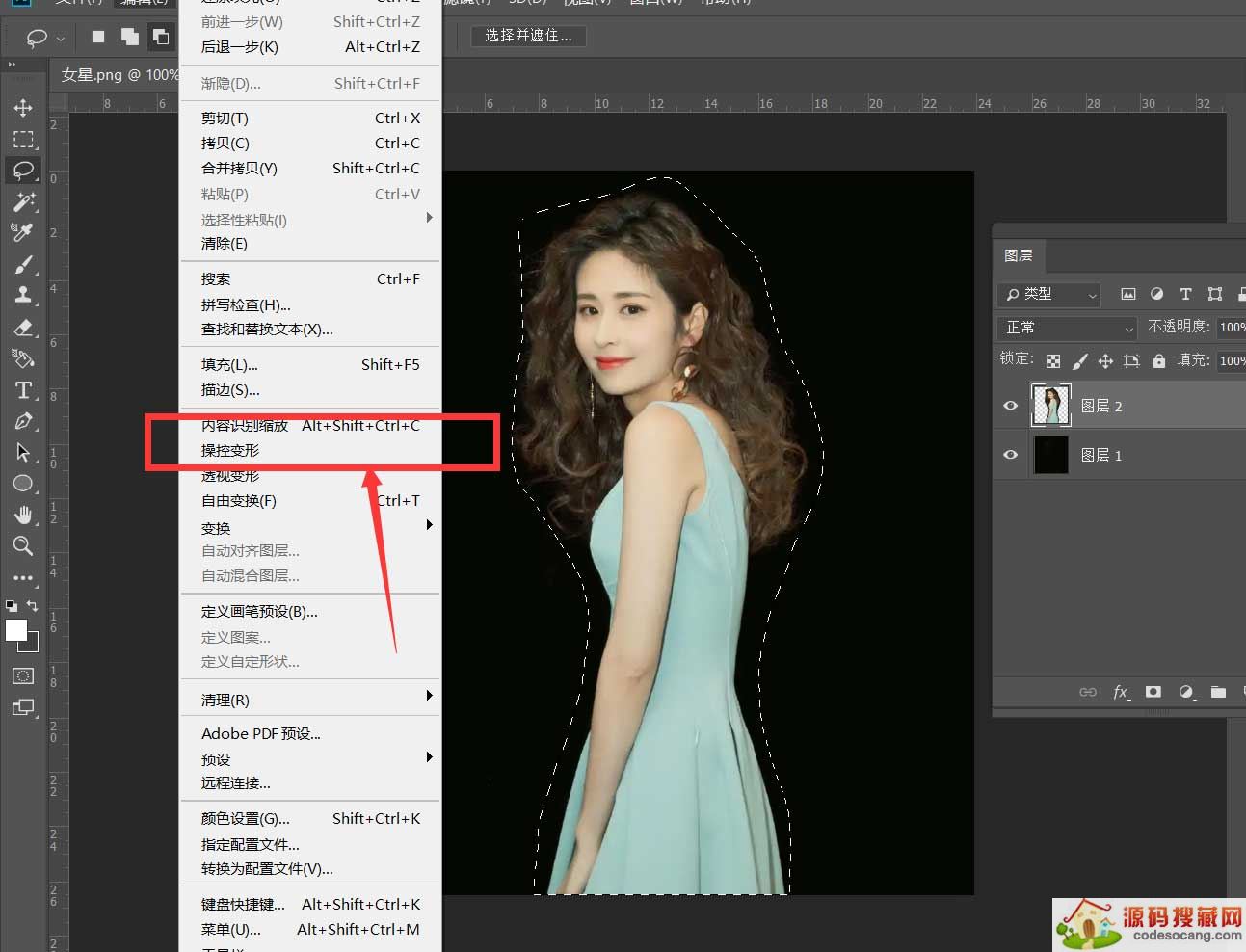Select the Clone Stamp tool
This screenshot has height=952, width=1246.
(23, 295)
